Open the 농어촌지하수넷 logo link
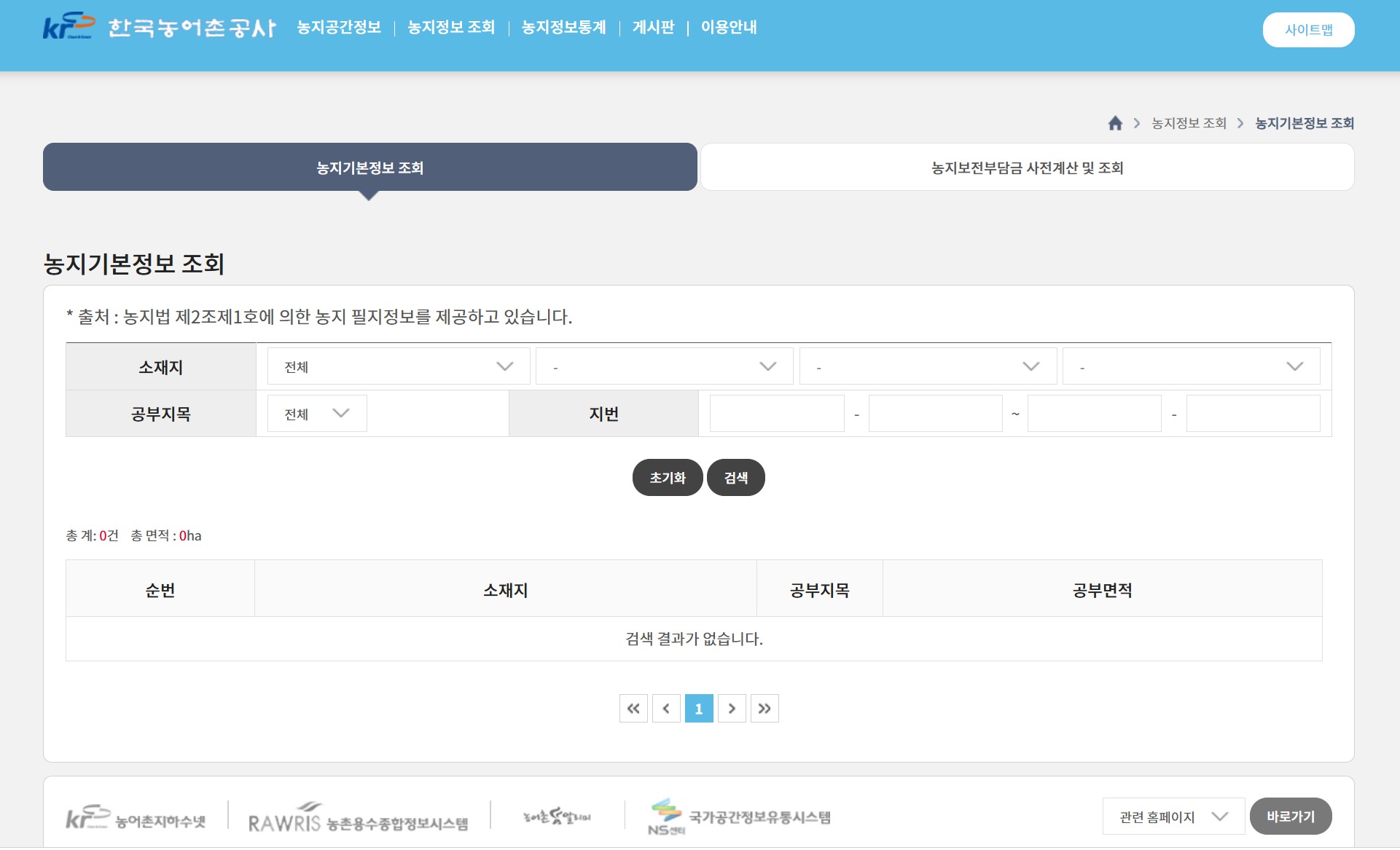The image size is (1400, 850). click(x=136, y=819)
